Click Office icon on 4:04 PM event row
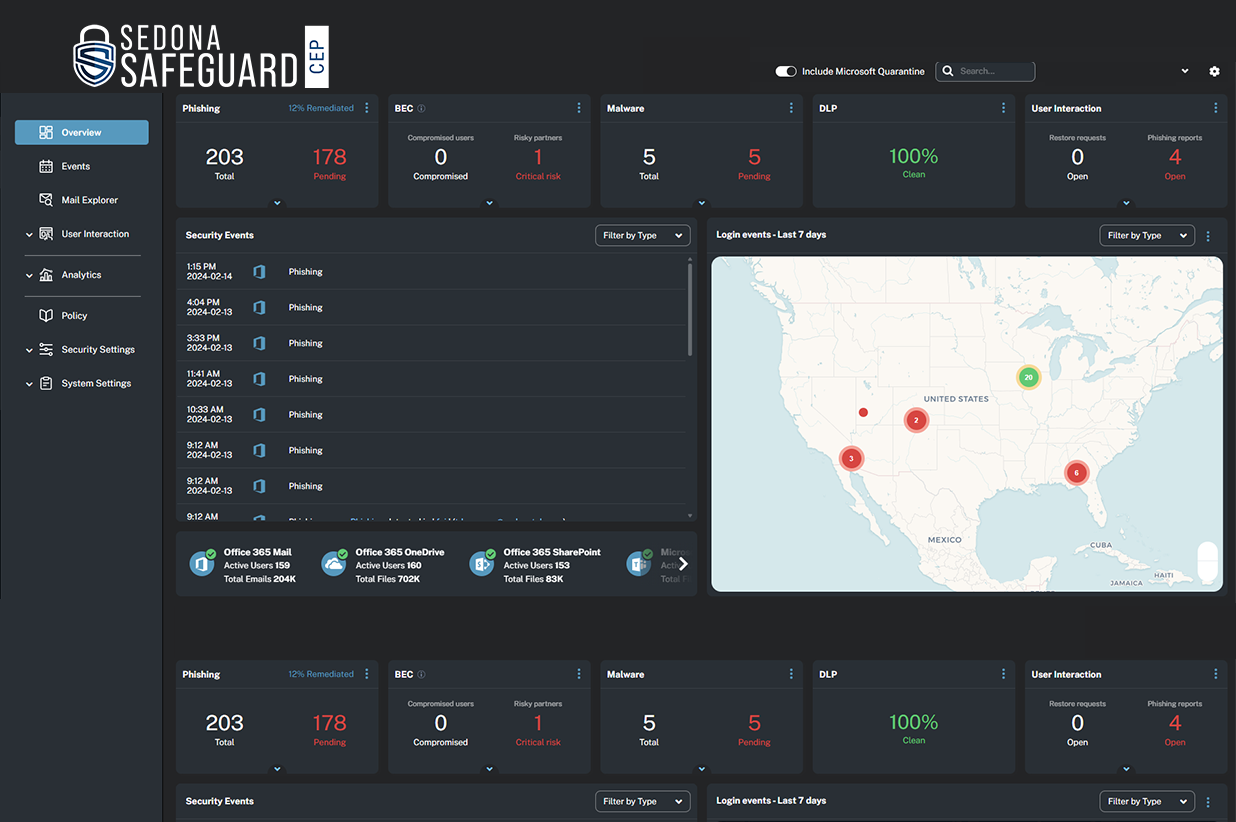 (x=259, y=308)
